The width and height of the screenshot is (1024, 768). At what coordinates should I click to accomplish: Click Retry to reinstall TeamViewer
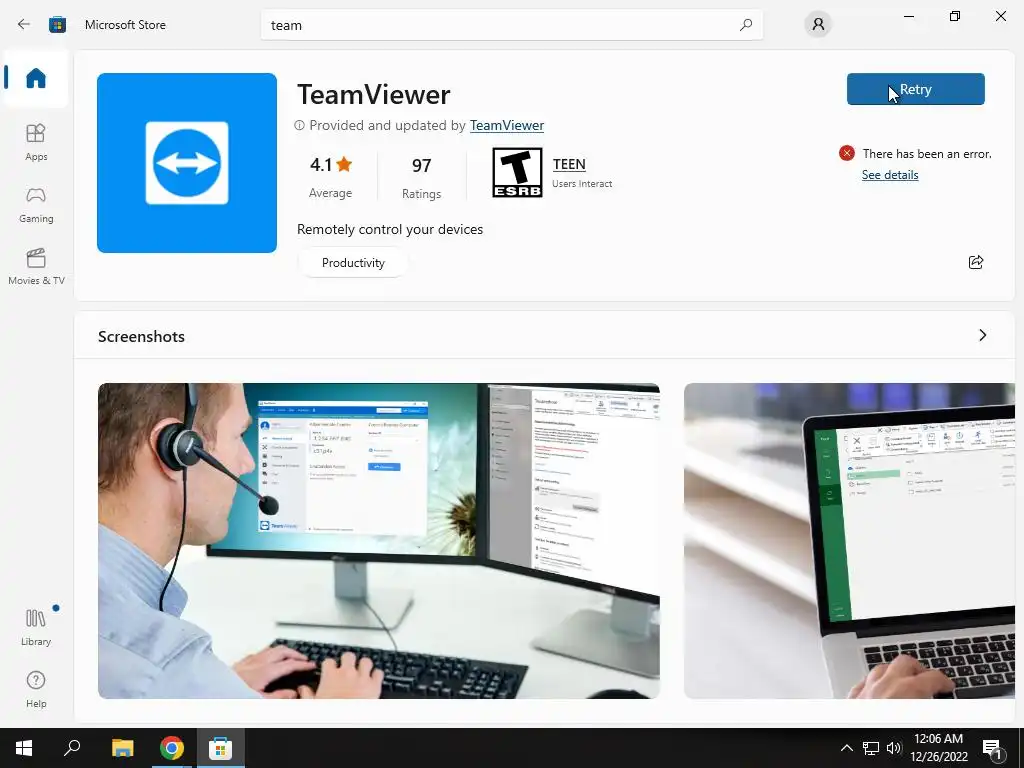pyautogui.click(x=916, y=89)
